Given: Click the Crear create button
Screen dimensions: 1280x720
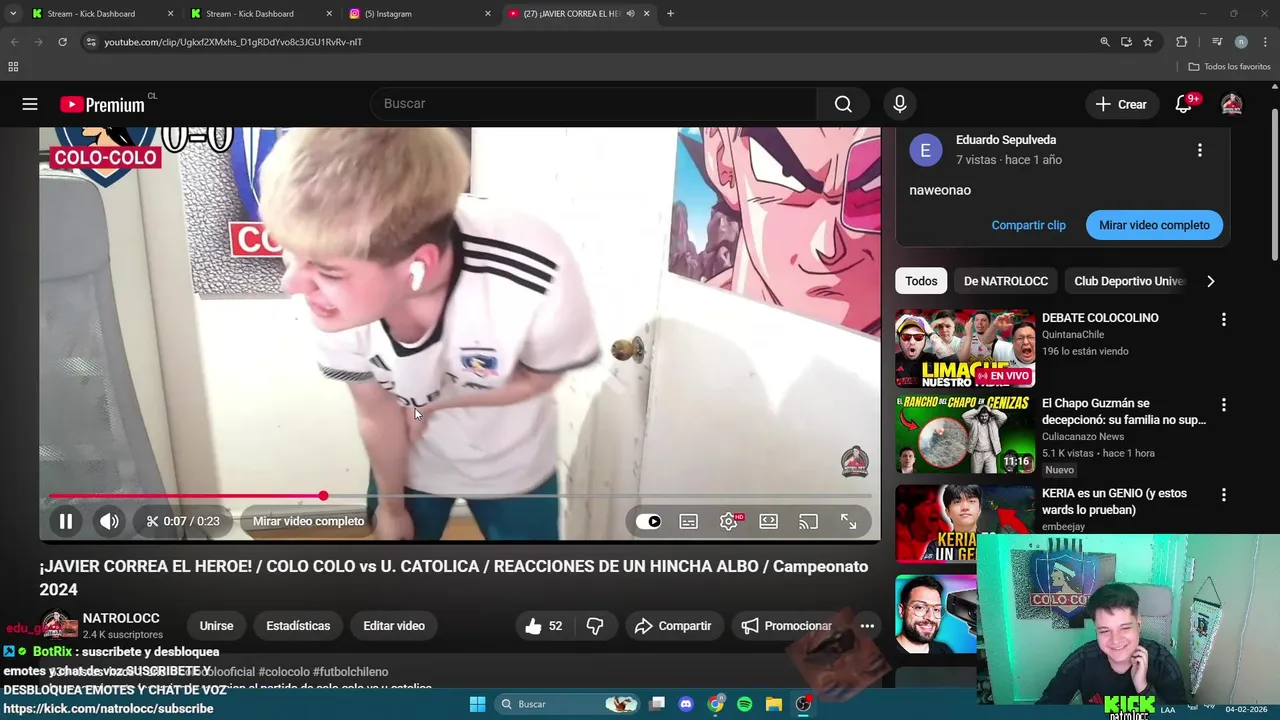Looking at the screenshot, I should coord(1121,104).
